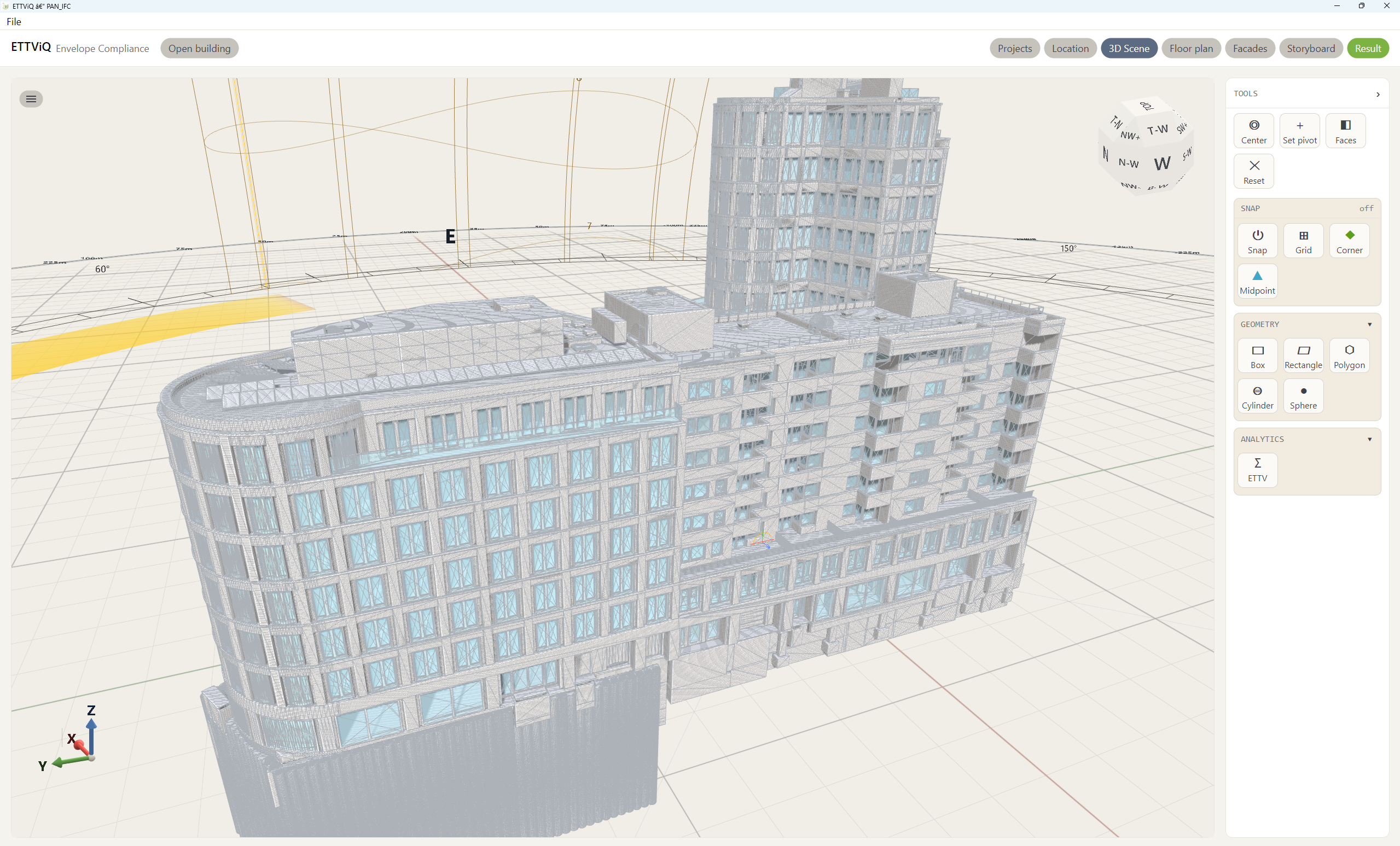Click the E compass label in scene
This screenshot has width=1400, height=846.
pos(450,236)
